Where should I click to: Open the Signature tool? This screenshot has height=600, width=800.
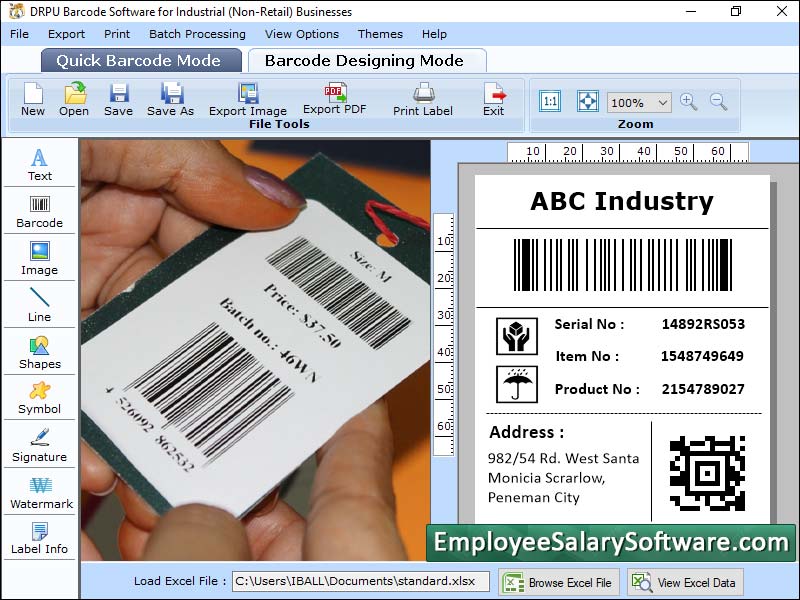tap(39, 446)
